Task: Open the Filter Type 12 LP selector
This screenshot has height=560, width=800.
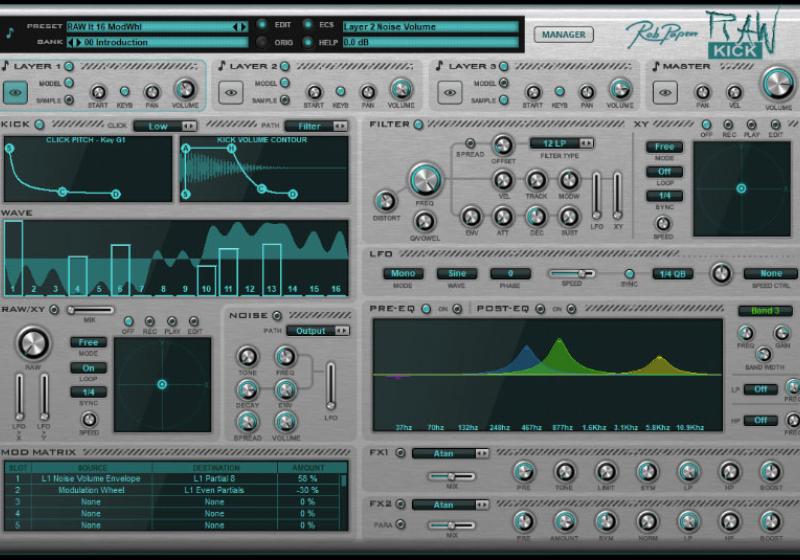Action: point(561,143)
